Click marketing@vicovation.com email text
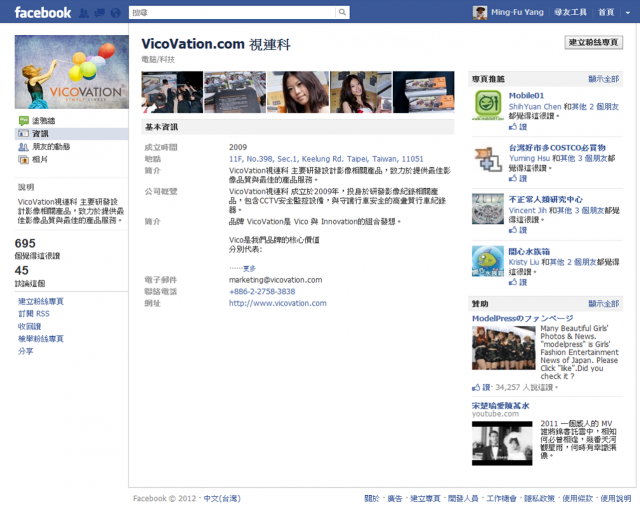640x510 pixels. click(276, 280)
